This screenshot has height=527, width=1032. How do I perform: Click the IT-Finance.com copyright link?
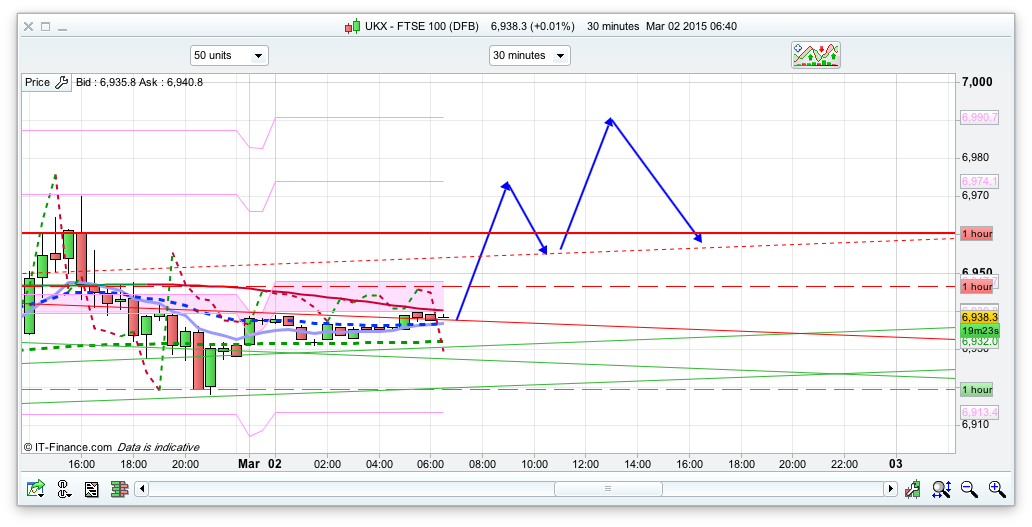pos(68,447)
